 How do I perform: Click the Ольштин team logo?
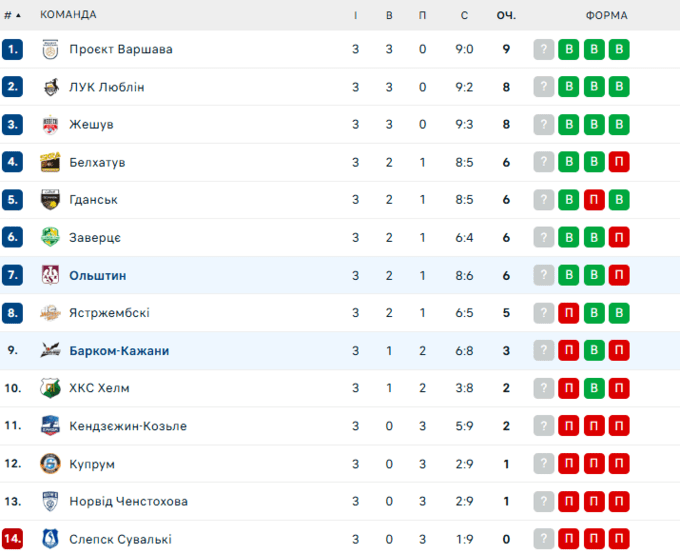click(x=51, y=275)
